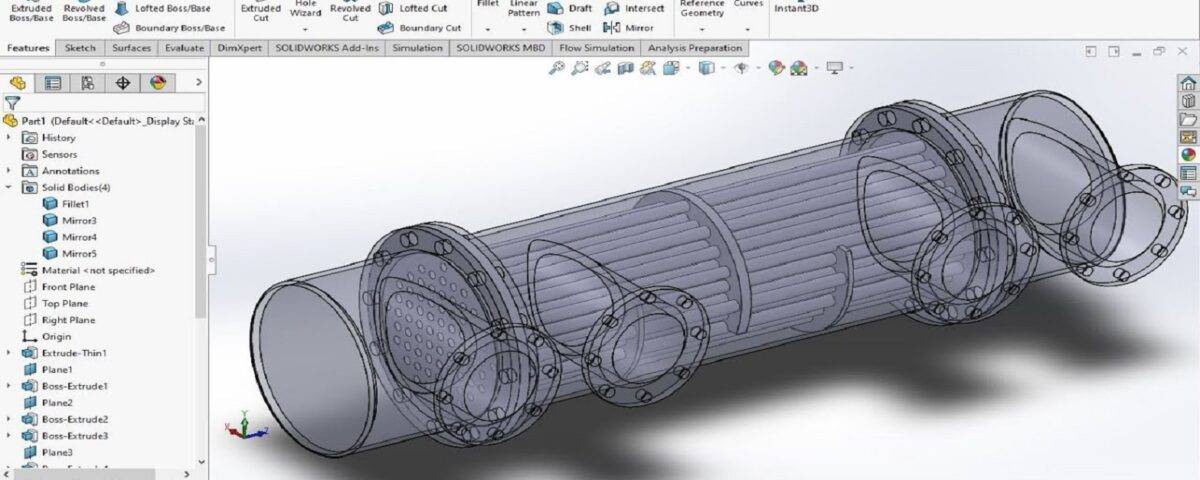Open the SOLIDWORKS Add-Ins tab

tap(328, 48)
